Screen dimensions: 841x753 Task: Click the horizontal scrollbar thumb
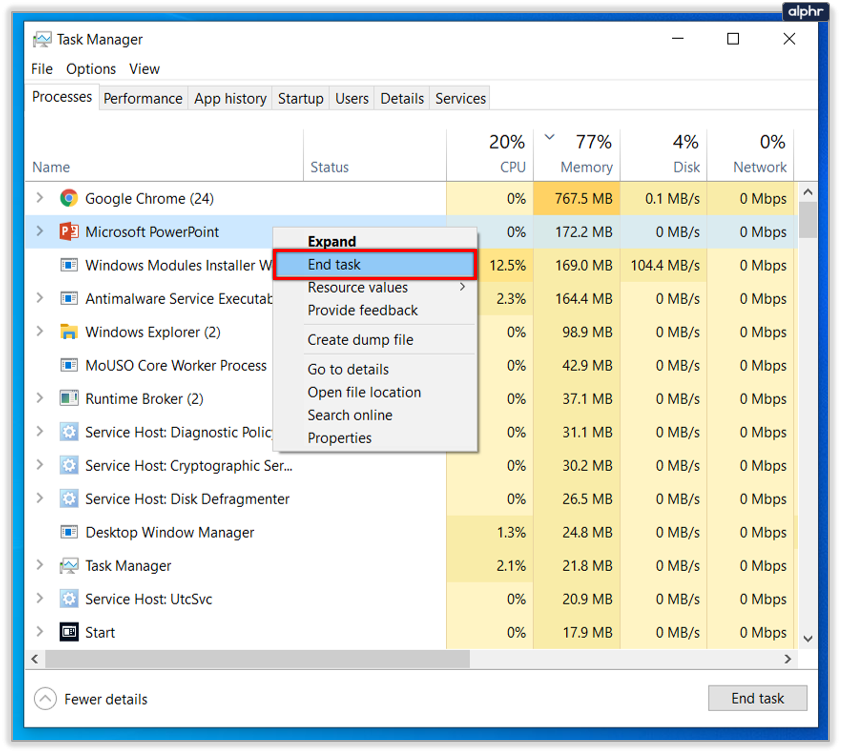click(x=257, y=659)
